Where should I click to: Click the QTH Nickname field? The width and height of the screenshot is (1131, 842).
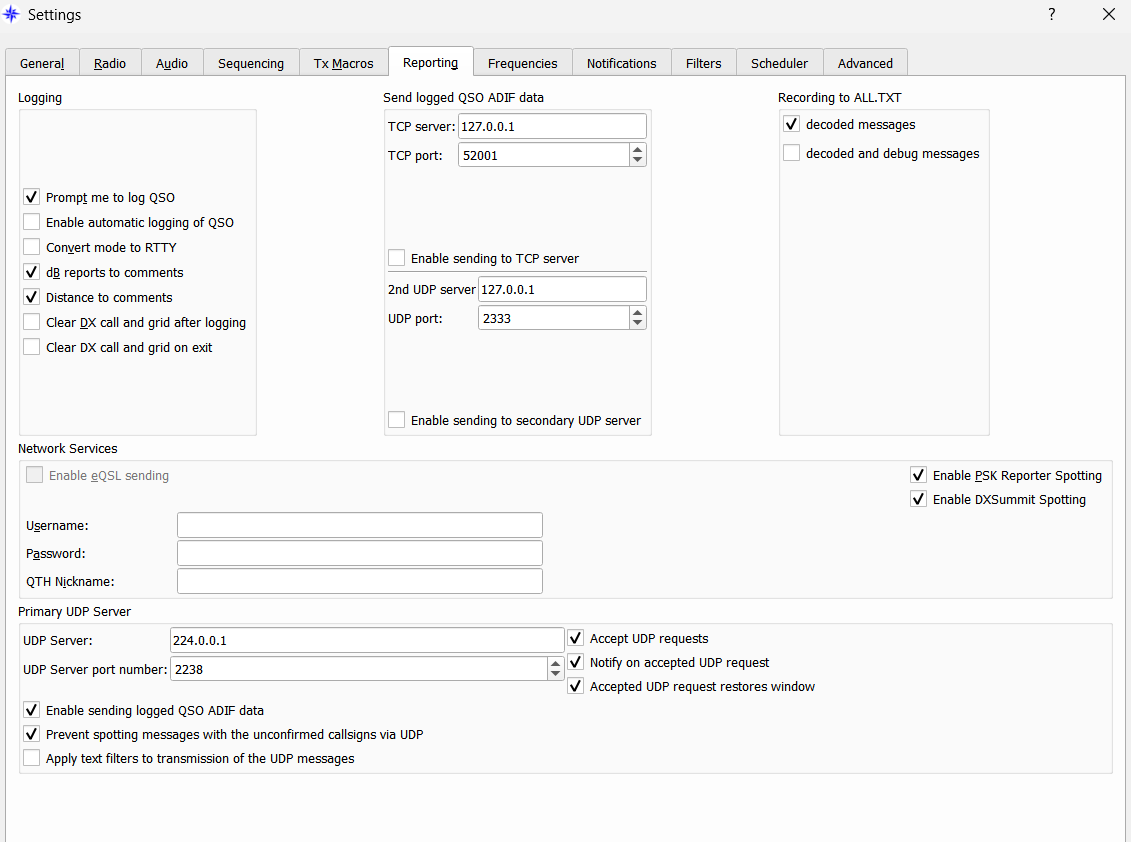coord(360,582)
